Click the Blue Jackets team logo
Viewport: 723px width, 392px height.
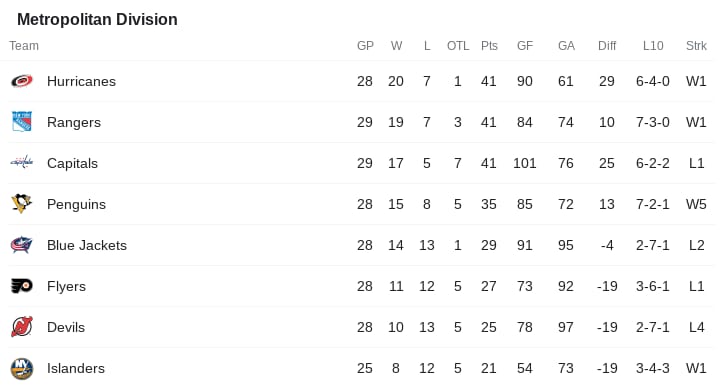click(x=22, y=245)
